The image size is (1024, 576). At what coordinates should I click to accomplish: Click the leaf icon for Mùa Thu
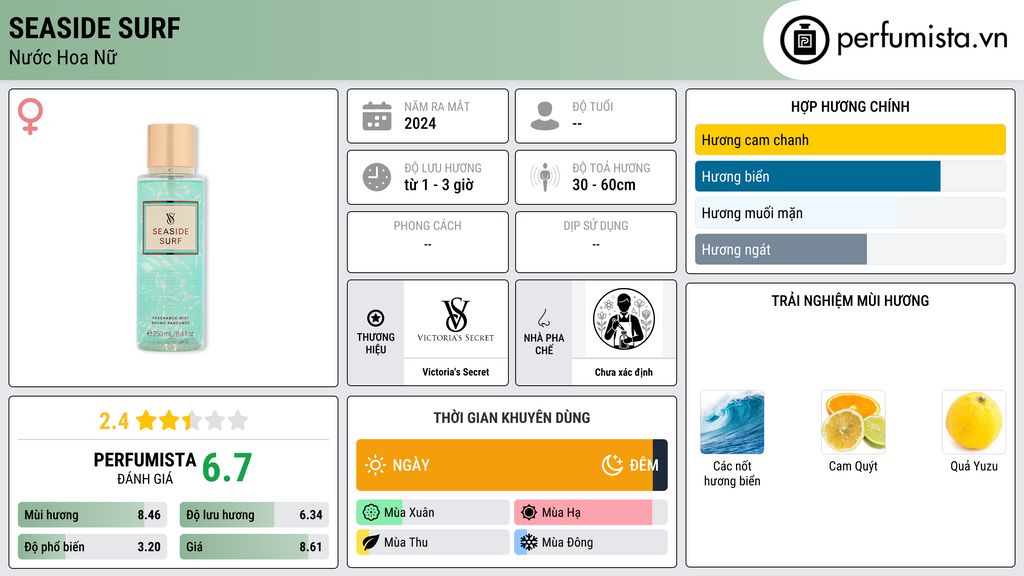[x=370, y=542]
